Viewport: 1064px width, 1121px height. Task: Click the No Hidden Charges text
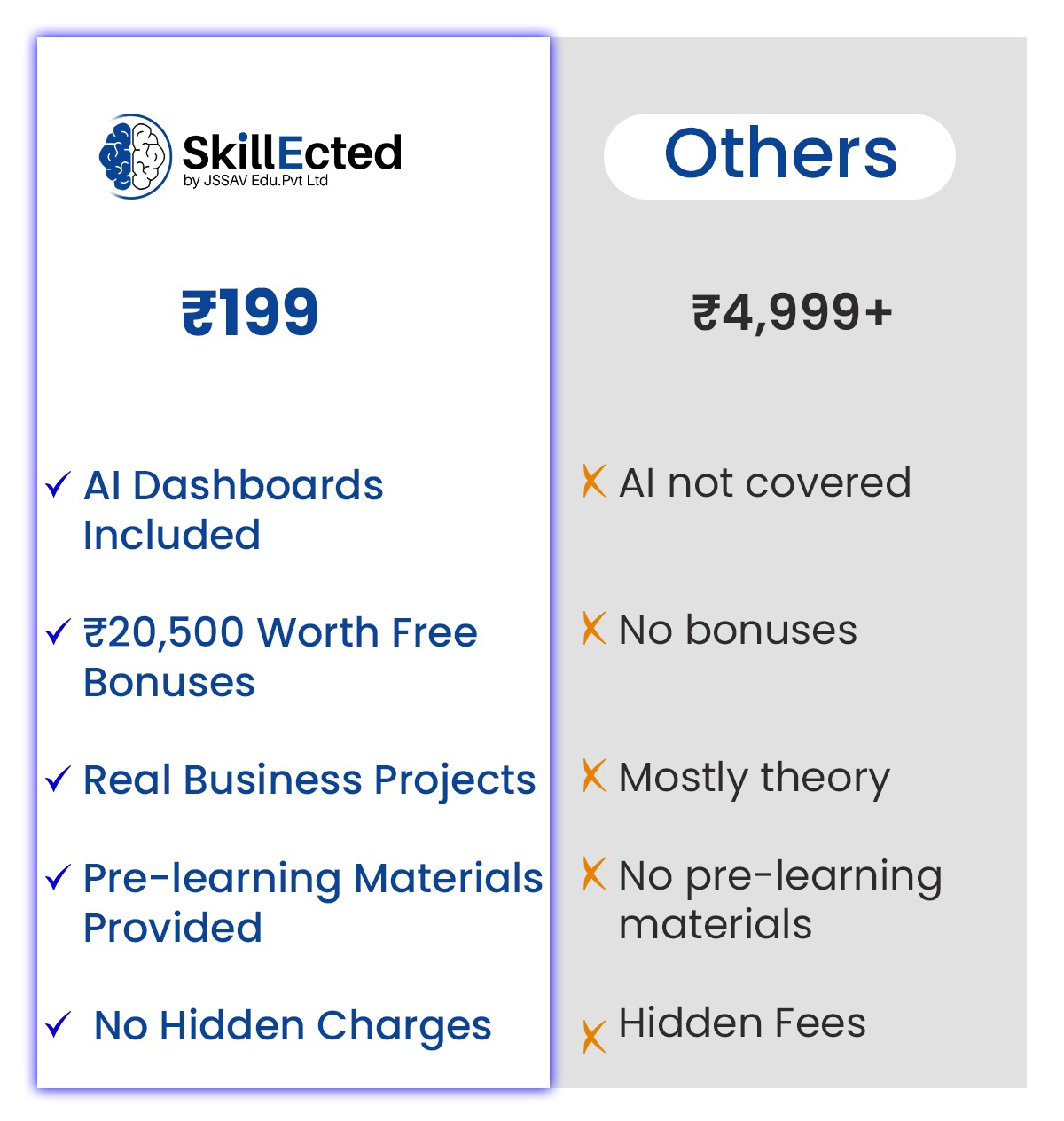(293, 1025)
